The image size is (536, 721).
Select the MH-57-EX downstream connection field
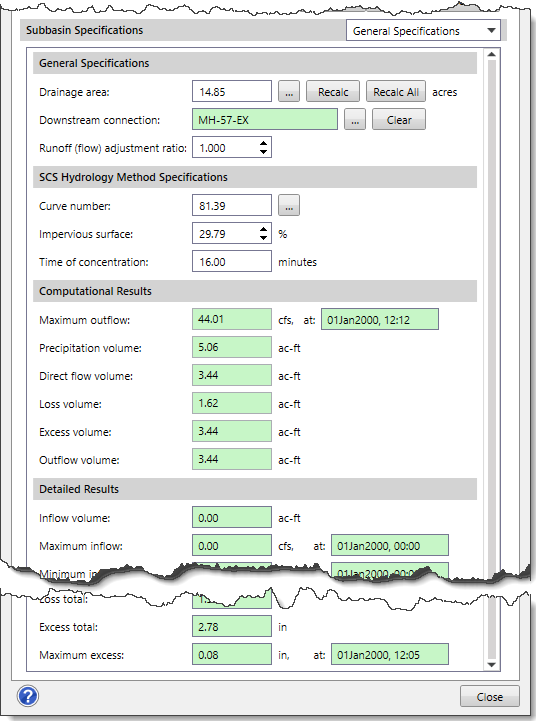[265, 120]
